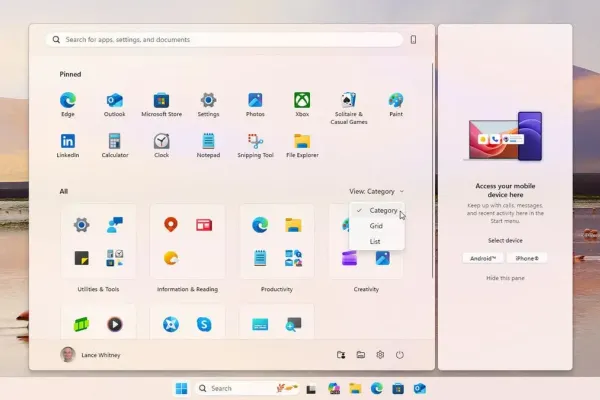Viewport: 600px width, 400px height.
Task: Switch the All apps view to List
Action: 377,242
